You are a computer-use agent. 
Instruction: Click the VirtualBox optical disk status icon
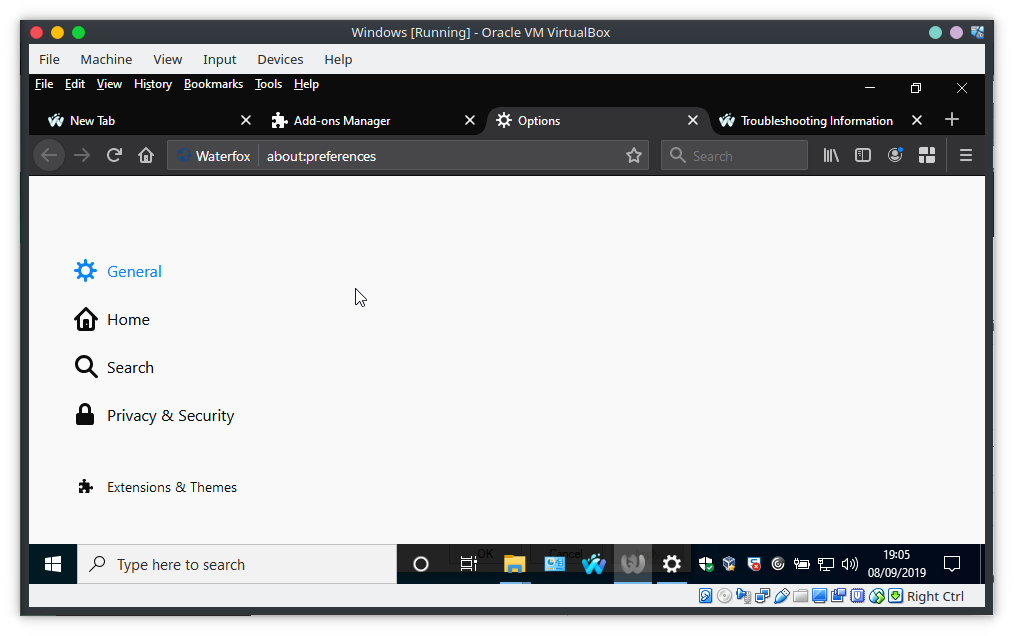pyautogui.click(x=724, y=596)
